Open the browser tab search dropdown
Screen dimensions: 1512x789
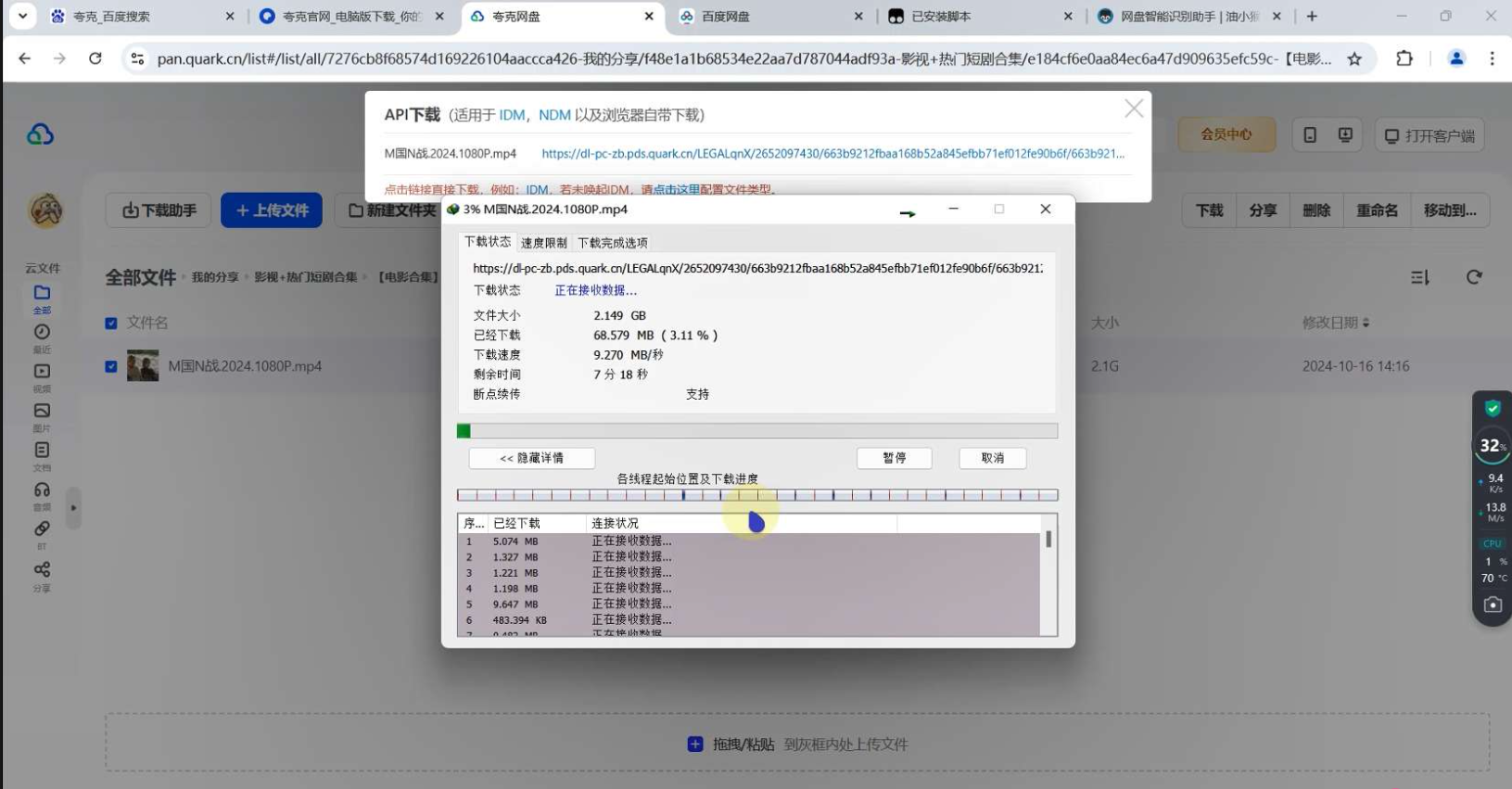pos(22,16)
